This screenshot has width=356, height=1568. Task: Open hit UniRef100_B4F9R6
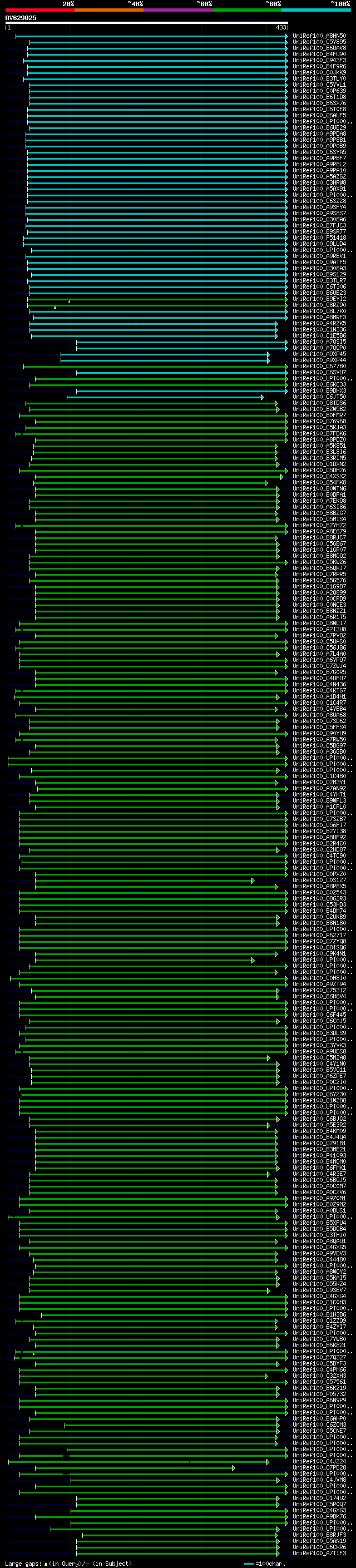click(x=319, y=66)
